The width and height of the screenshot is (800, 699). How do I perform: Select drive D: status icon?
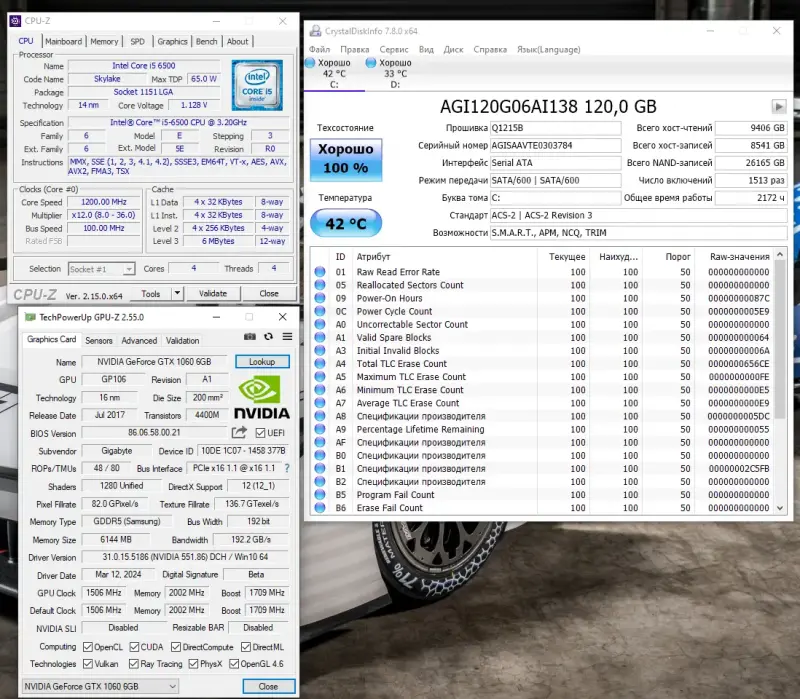pos(371,63)
